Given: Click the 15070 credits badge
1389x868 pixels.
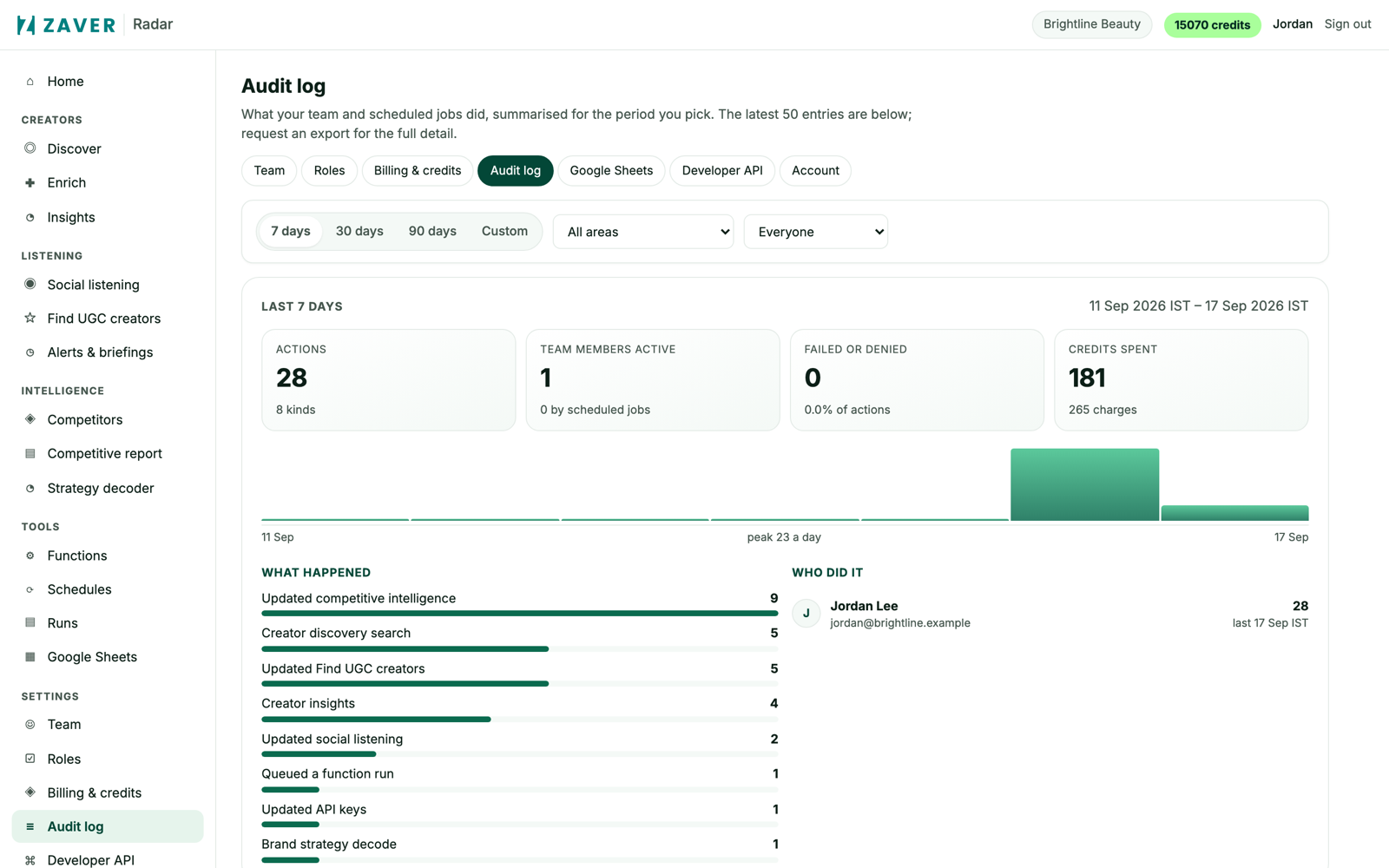Looking at the screenshot, I should 1212,24.
